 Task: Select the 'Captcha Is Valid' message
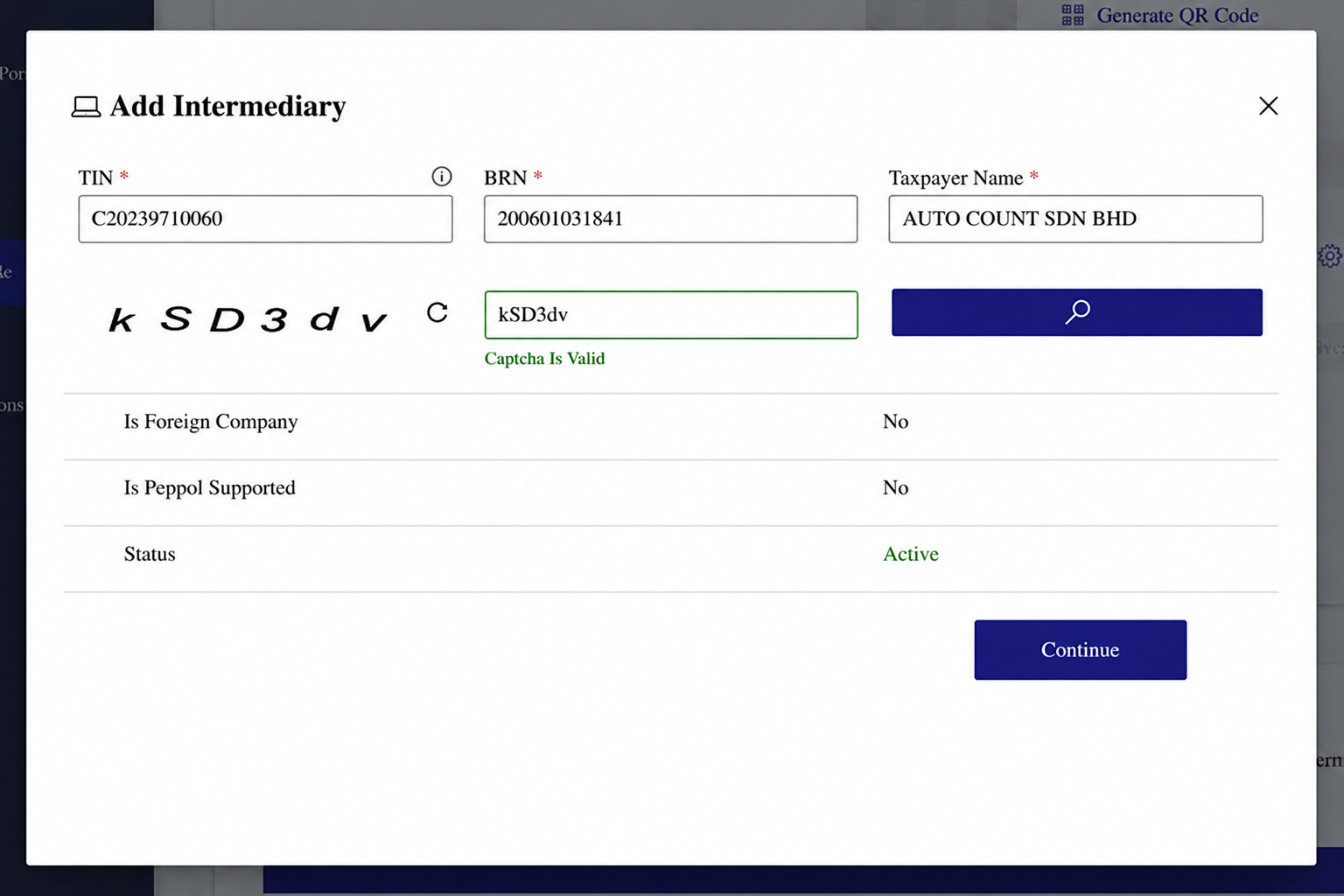(544, 359)
